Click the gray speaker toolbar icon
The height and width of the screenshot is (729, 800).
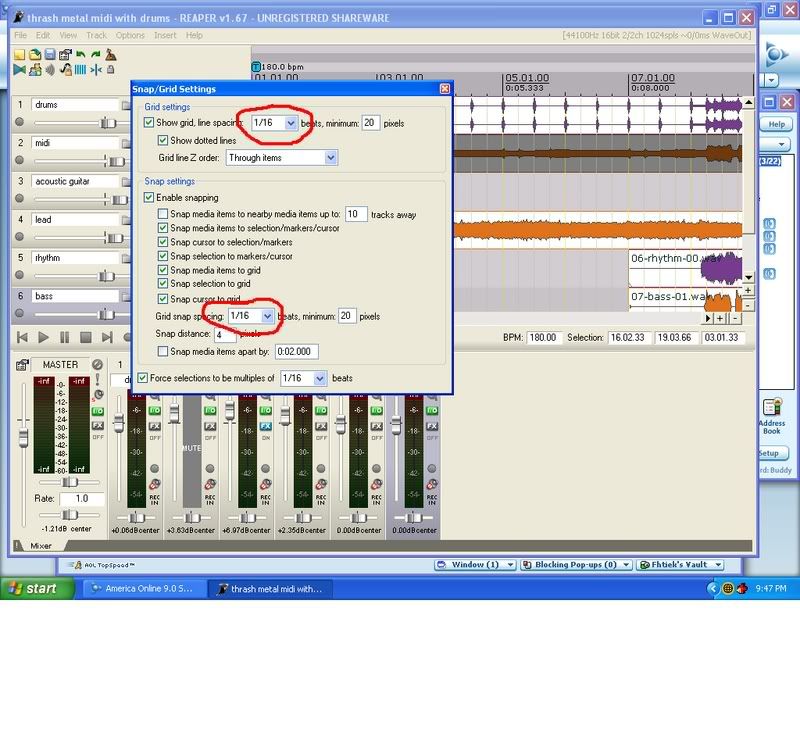[x=50, y=69]
